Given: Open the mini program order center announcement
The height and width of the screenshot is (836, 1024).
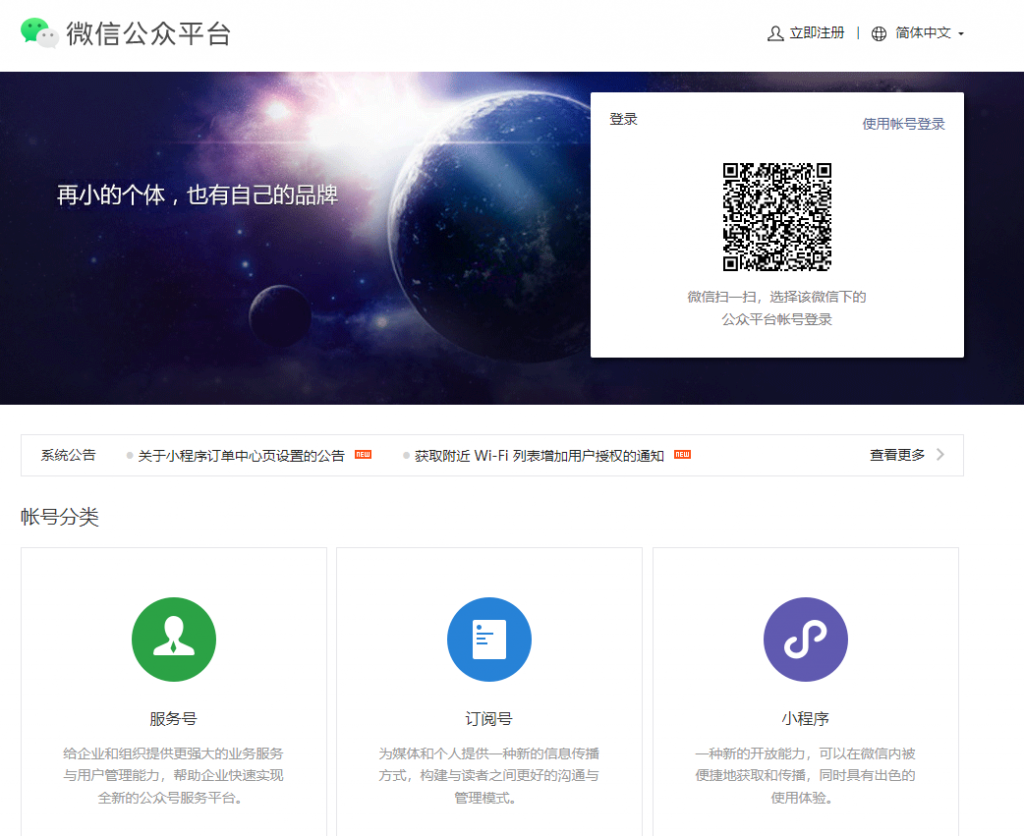Looking at the screenshot, I should coord(245,455).
